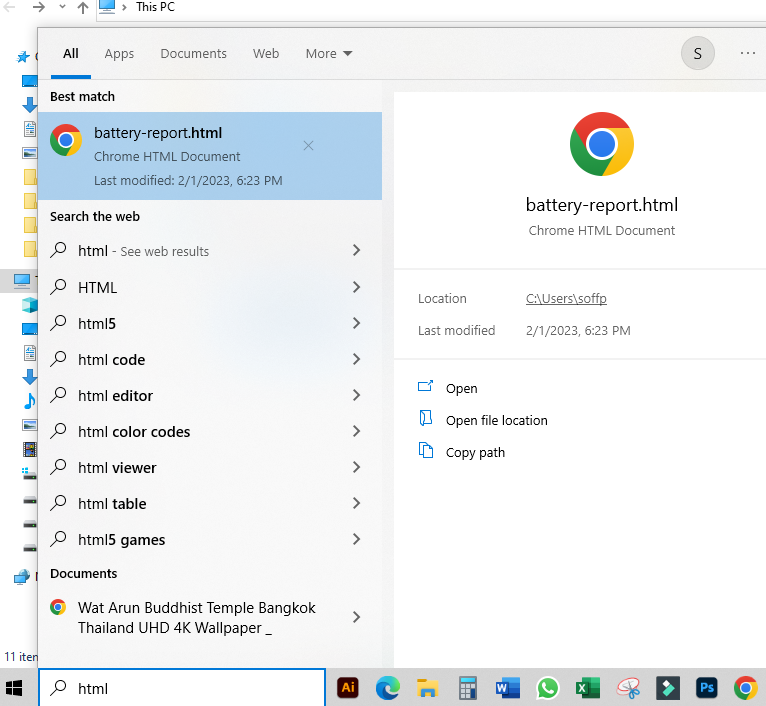This screenshot has width=766, height=706.
Task: Open Filmora from taskbar
Action: coord(668,688)
